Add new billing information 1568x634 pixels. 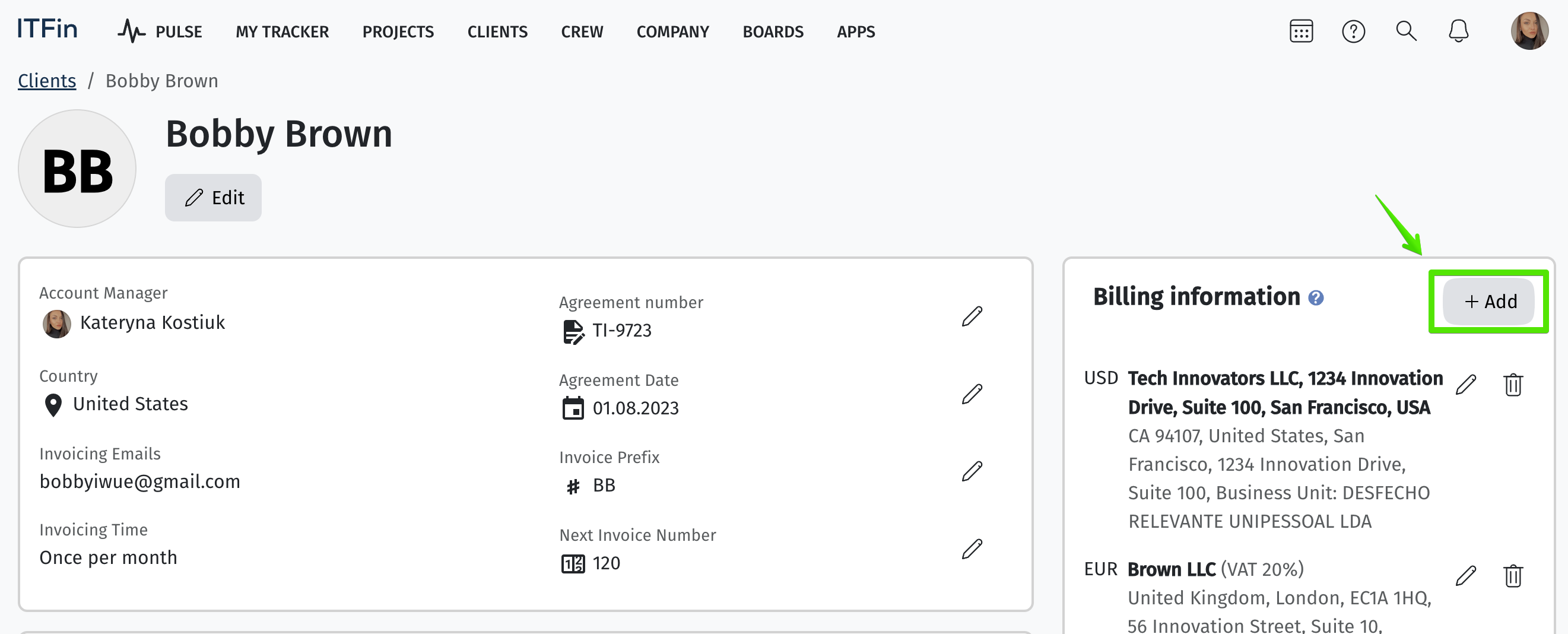tap(1488, 302)
